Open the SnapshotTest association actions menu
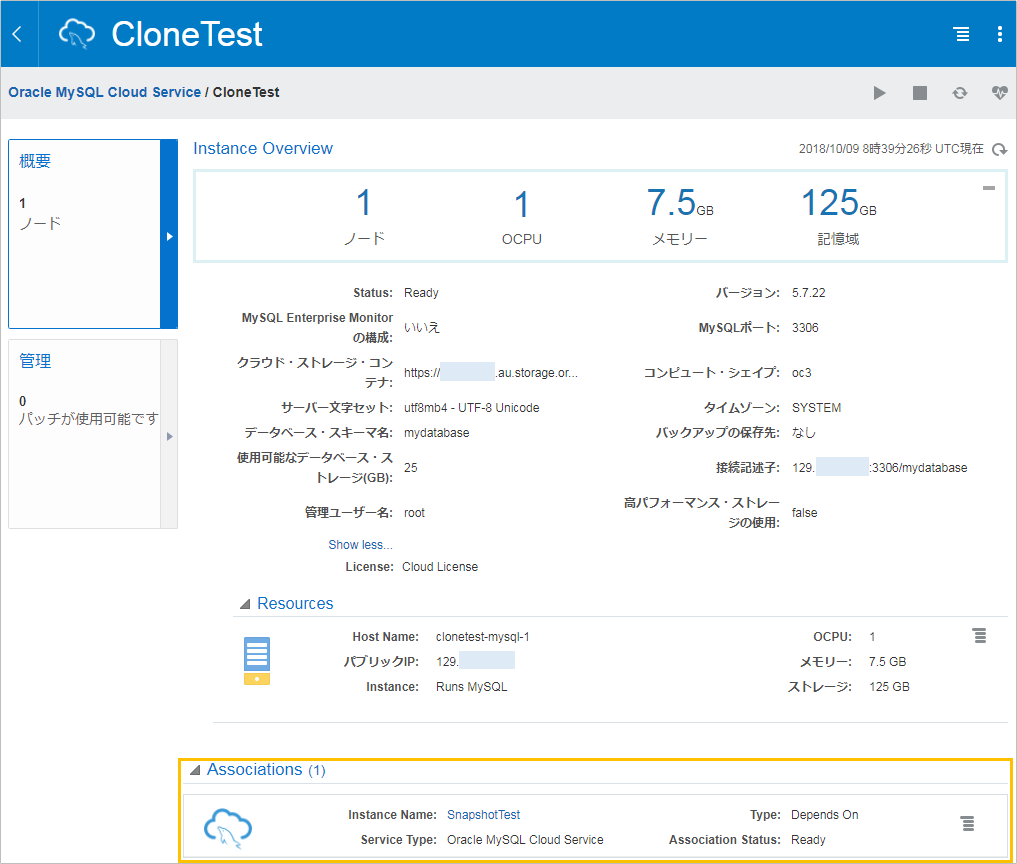Viewport: 1017px width, 864px height. tap(968, 824)
